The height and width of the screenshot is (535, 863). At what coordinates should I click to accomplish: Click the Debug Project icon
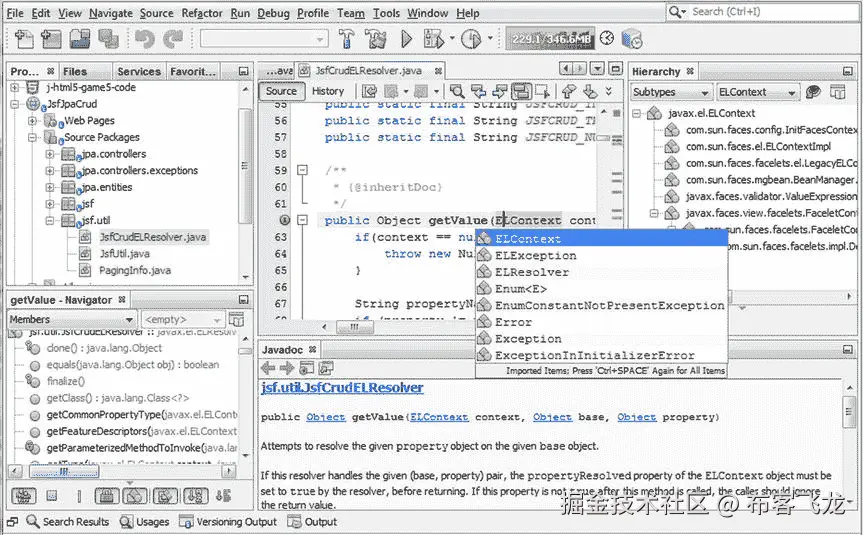434,39
